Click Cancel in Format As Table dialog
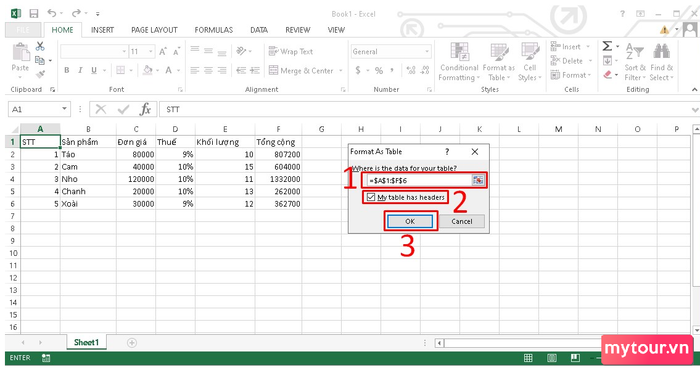 click(462, 221)
